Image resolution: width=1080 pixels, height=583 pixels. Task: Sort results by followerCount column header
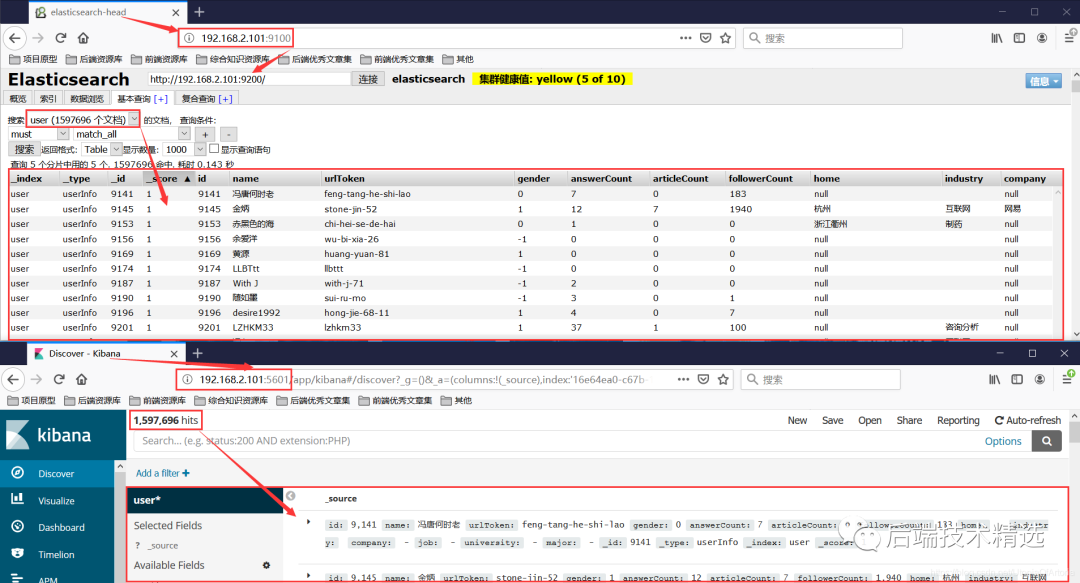pos(760,178)
